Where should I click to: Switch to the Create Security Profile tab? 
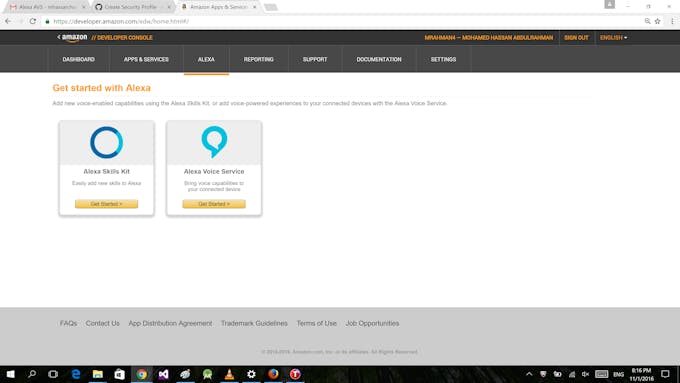(x=132, y=7)
